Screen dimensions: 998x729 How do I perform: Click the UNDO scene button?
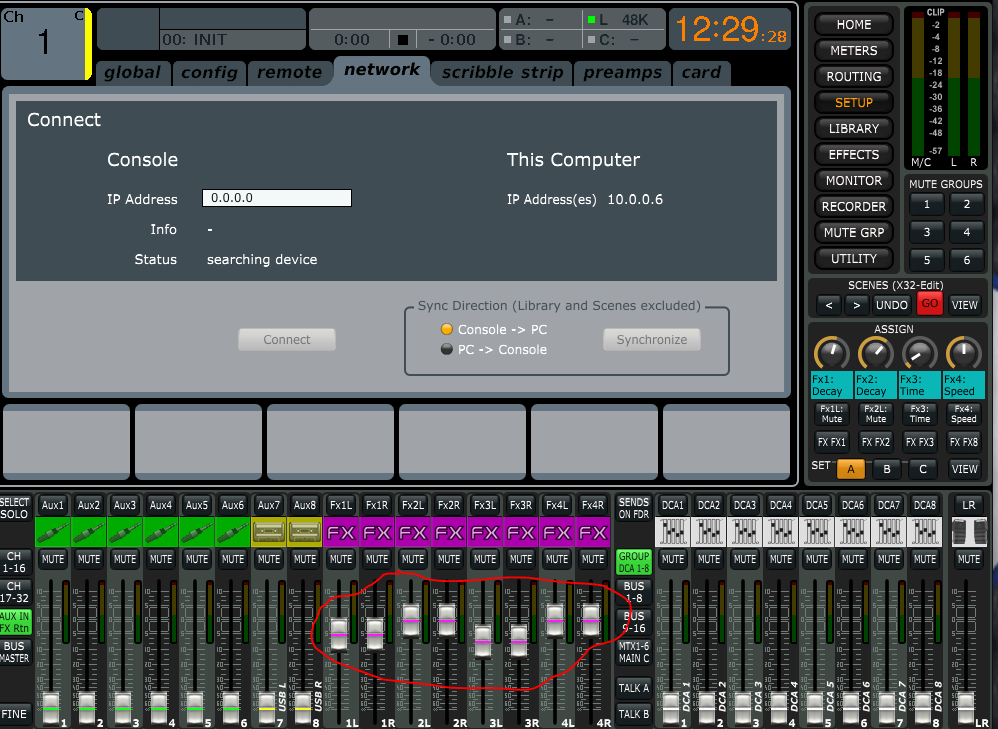coord(892,305)
